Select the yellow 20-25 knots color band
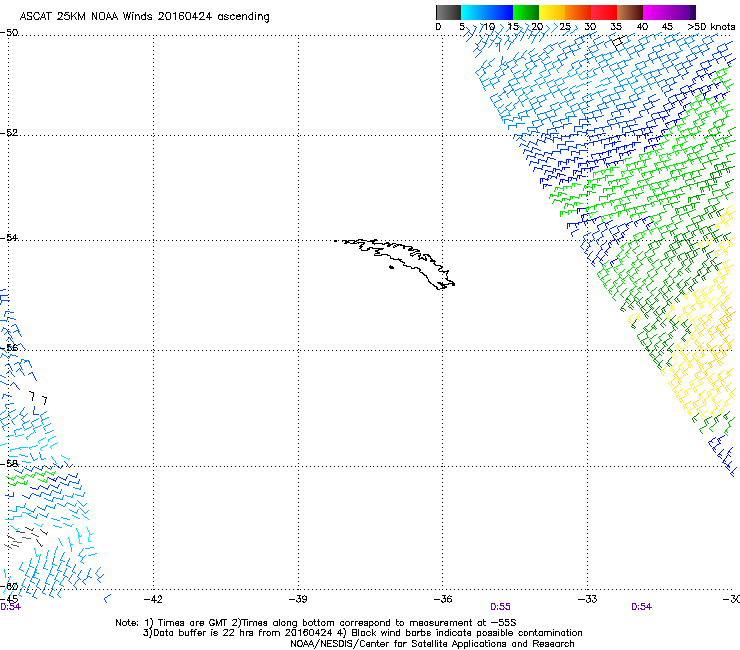 [x=552, y=12]
